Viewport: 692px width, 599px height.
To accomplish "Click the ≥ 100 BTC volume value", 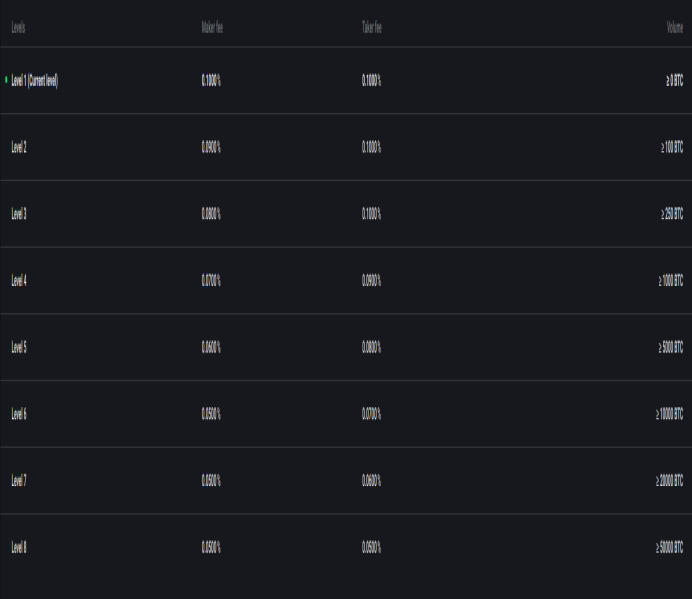I will click(x=672, y=147).
